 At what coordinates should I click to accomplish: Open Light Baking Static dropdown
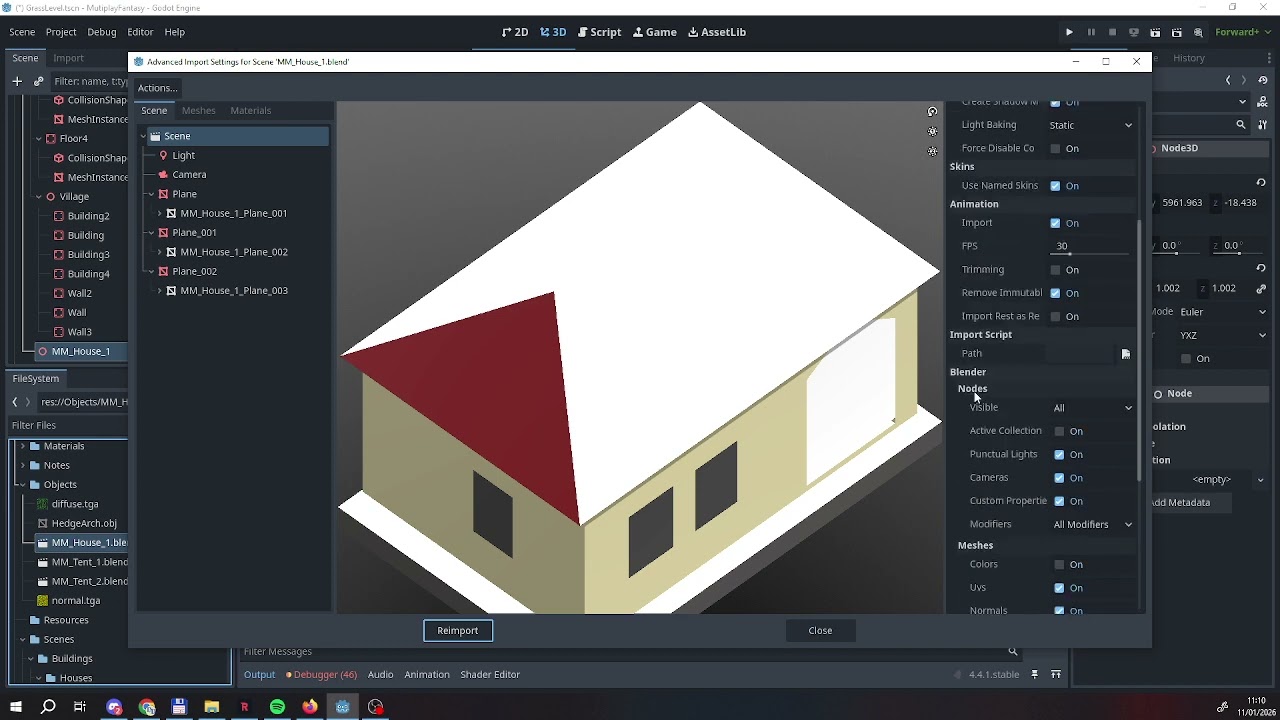pos(1090,125)
